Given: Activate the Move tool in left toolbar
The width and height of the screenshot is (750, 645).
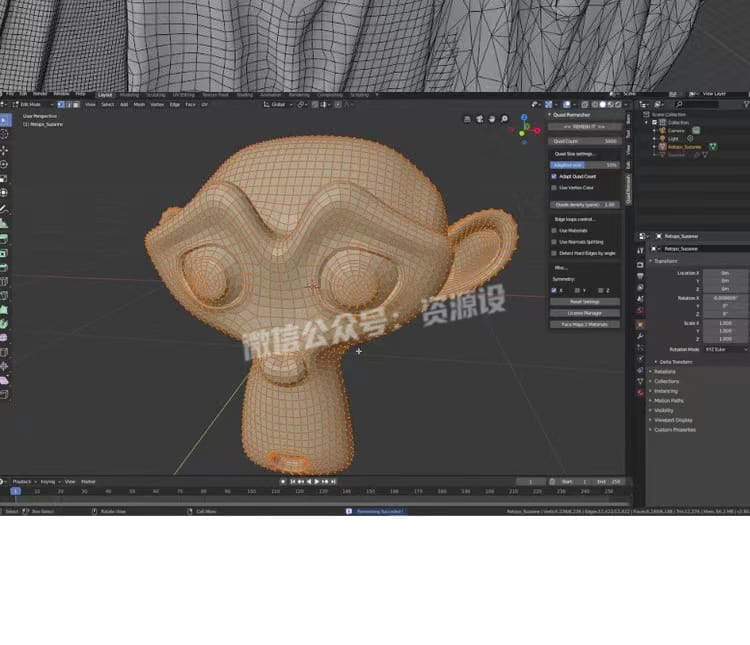Looking at the screenshot, I should click(4, 150).
